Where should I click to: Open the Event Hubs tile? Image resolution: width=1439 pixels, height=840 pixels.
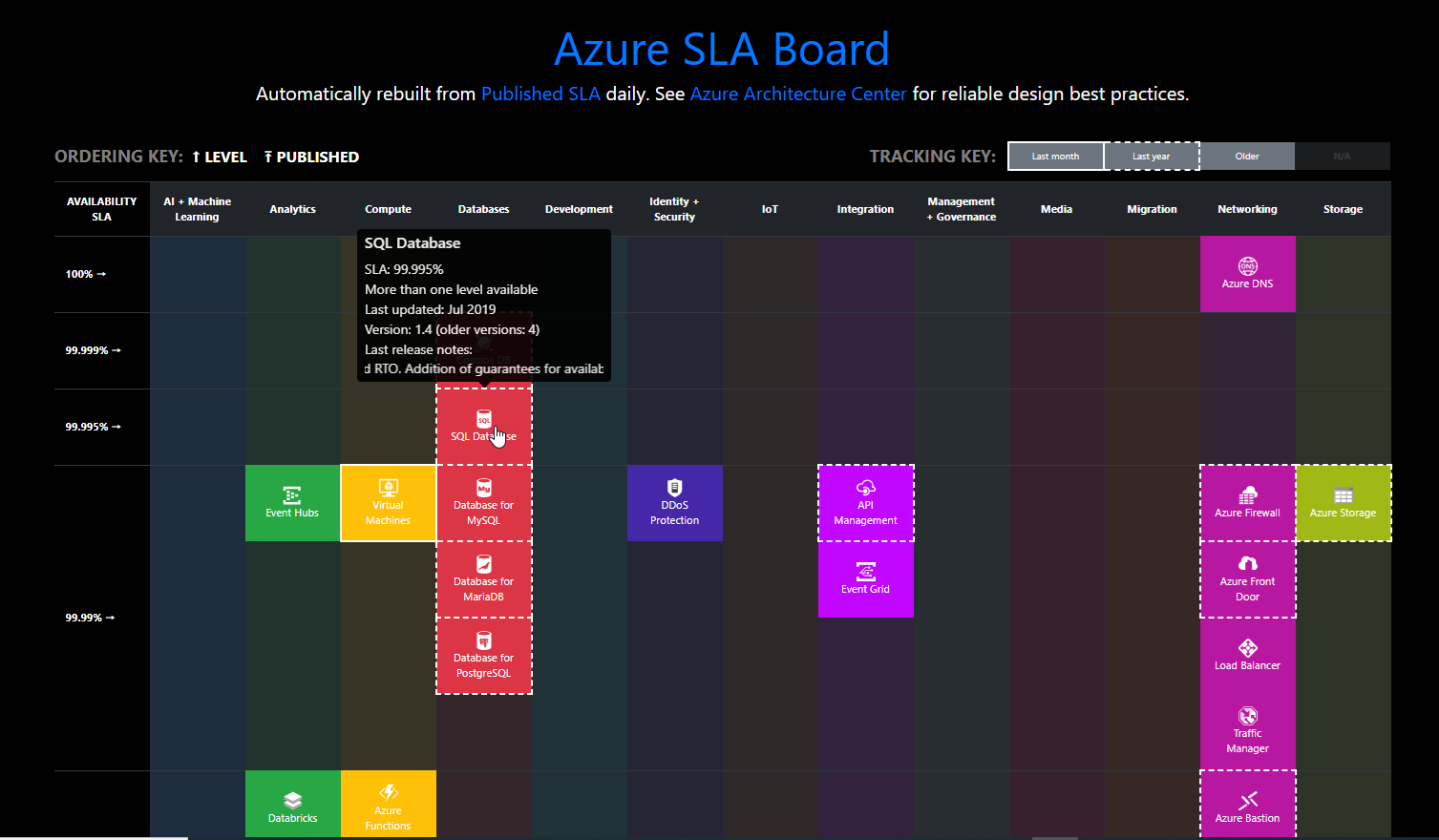coord(292,503)
